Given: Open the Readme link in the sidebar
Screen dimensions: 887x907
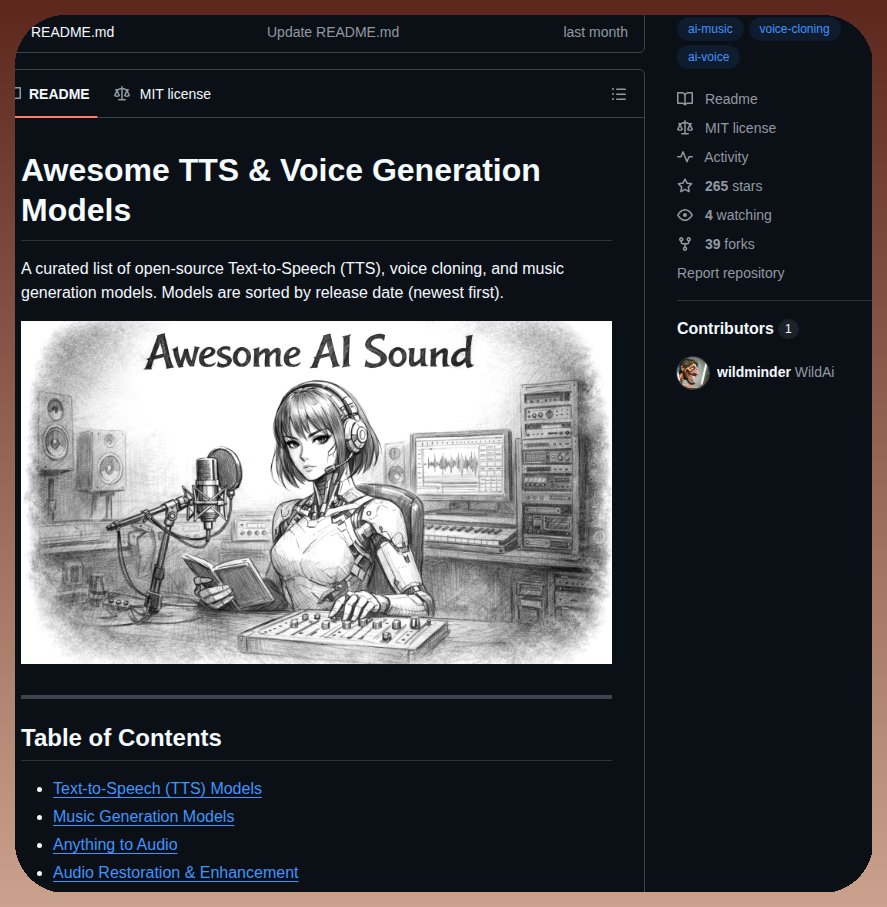Looking at the screenshot, I should point(731,99).
